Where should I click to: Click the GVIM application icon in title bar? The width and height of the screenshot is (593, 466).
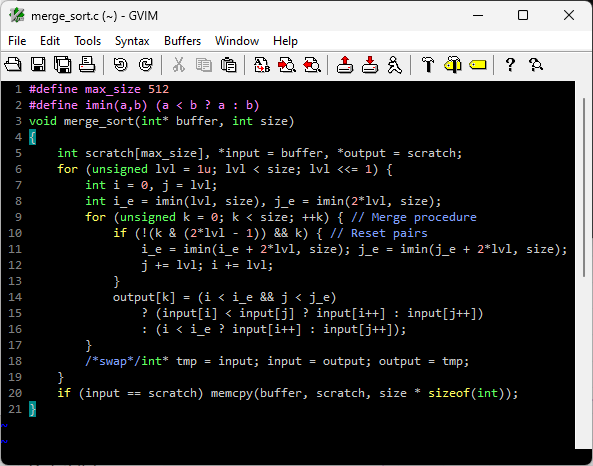tap(17, 16)
